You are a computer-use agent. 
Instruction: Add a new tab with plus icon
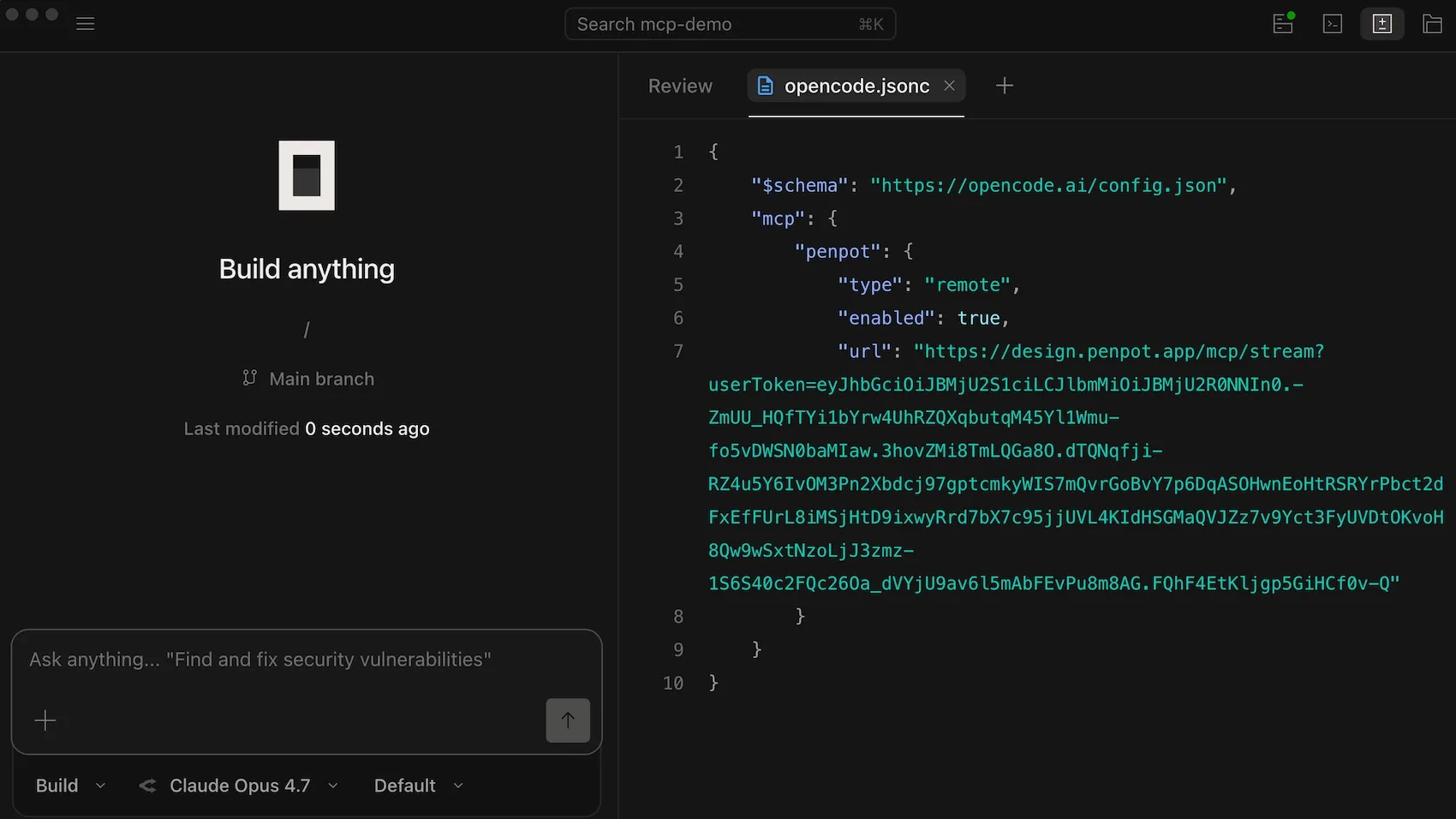click(1005, 86)
